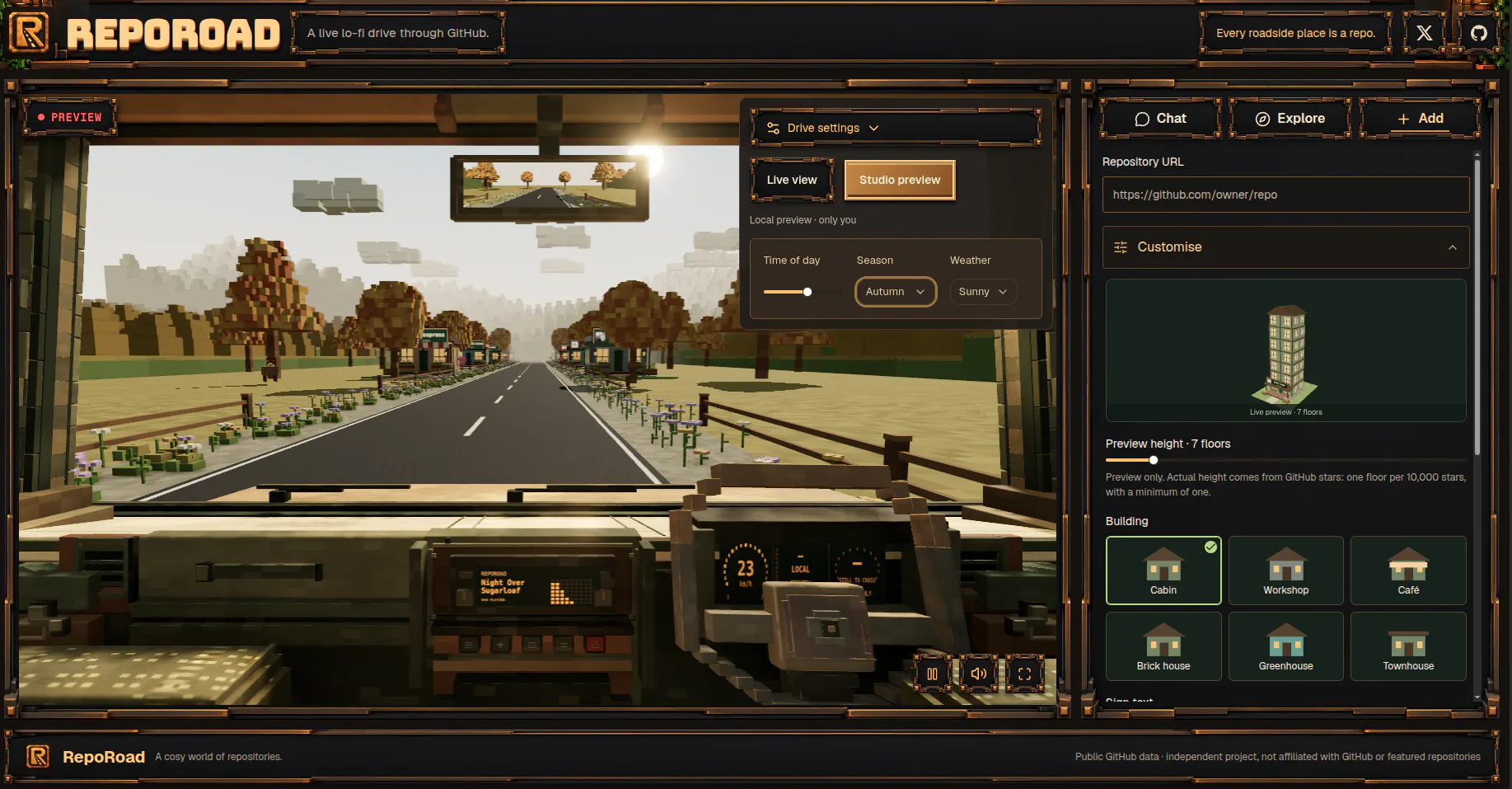Click the Customise sliders icon
This screenshot has height=789, width=1512.
click(1121, 247)
